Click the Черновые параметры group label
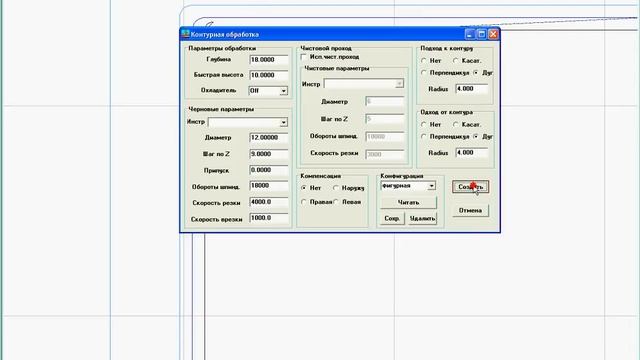Viewport: 640px width, 360px height. (x=221, y=109)
